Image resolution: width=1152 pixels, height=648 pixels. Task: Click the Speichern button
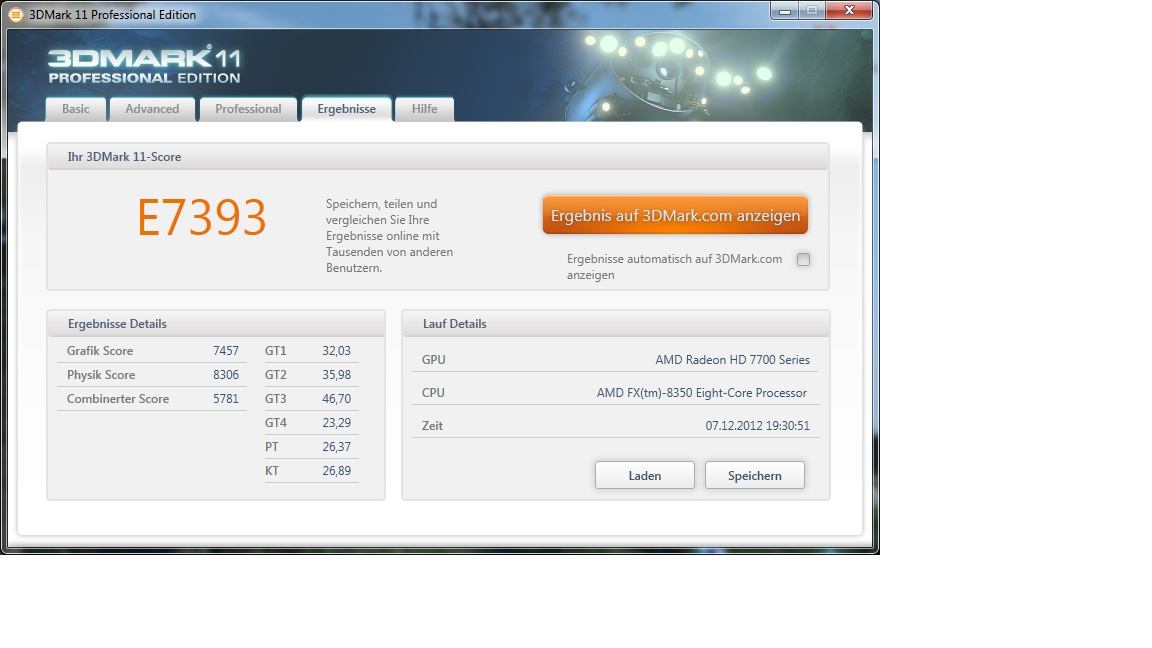tap(755, 475)
